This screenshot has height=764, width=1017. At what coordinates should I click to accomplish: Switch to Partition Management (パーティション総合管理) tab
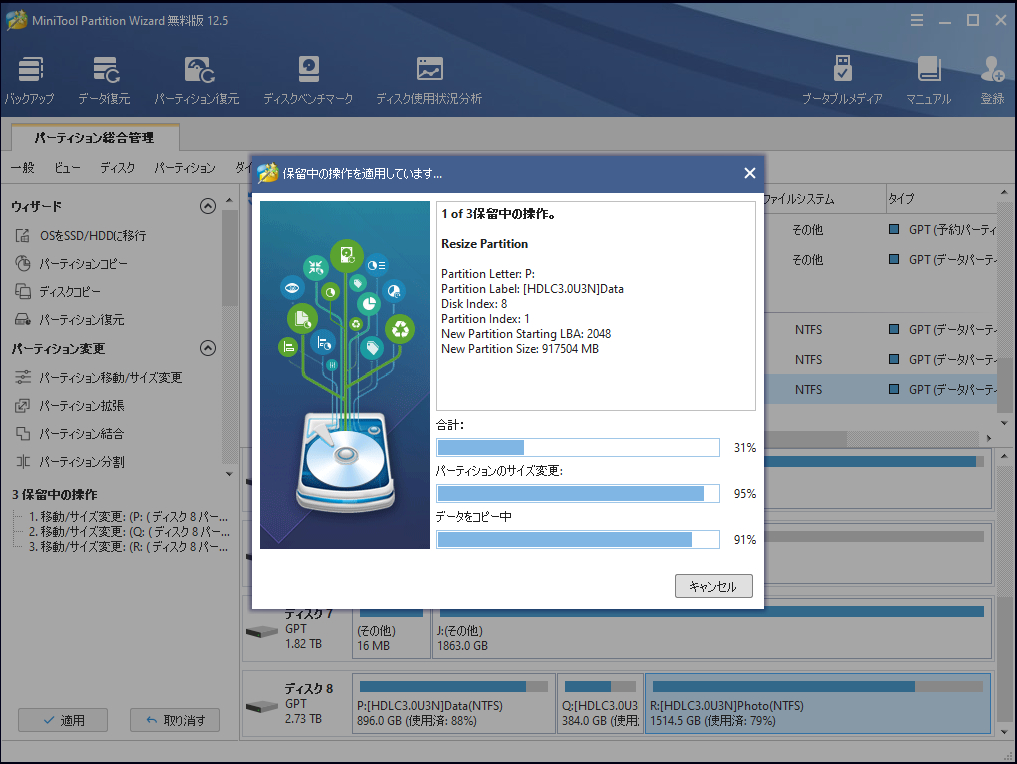pyautogui.click(x=95, y=137)
